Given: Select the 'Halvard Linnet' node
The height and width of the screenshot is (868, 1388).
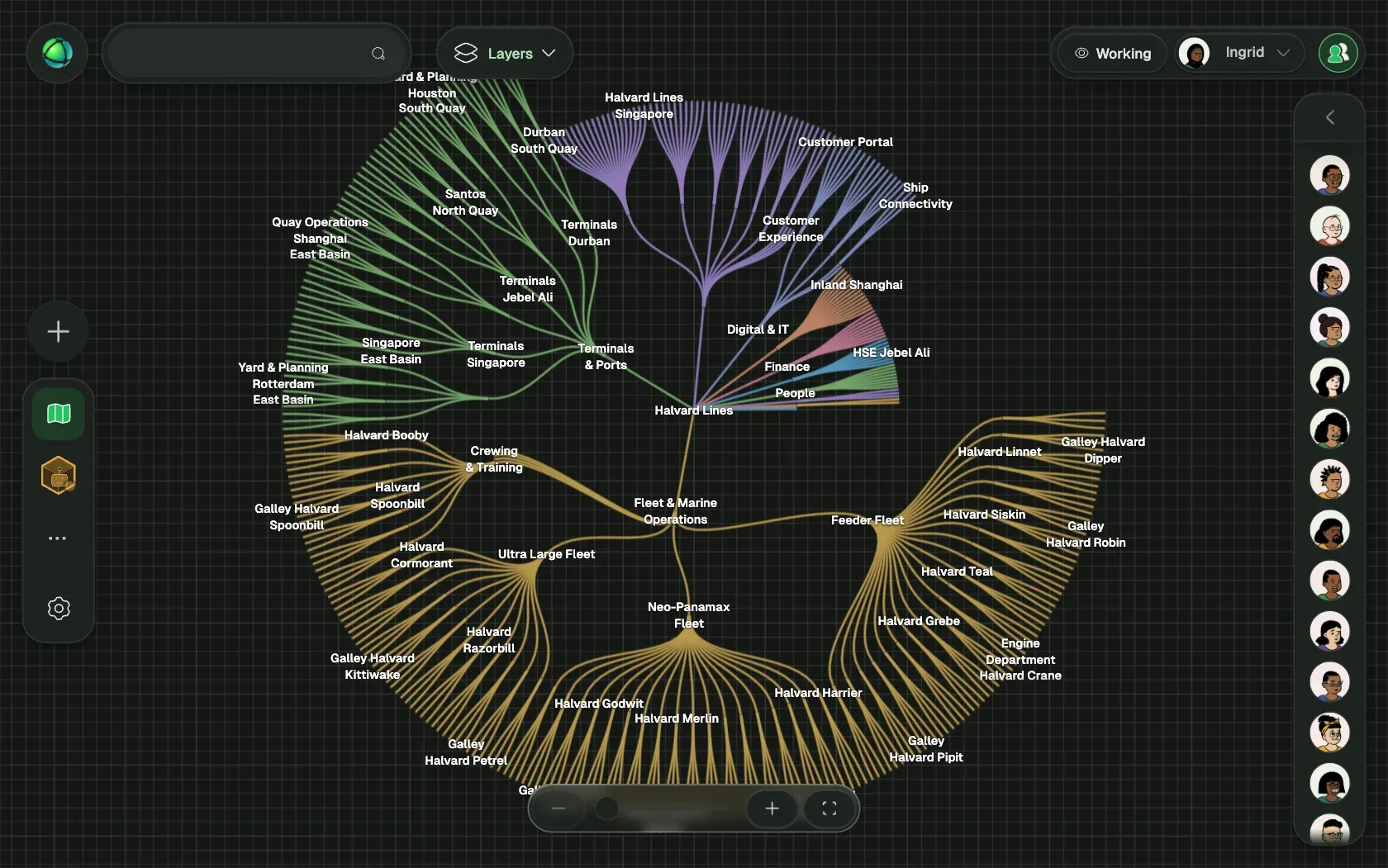Looking at the screenshot, I should click(x=1000, y=452).
